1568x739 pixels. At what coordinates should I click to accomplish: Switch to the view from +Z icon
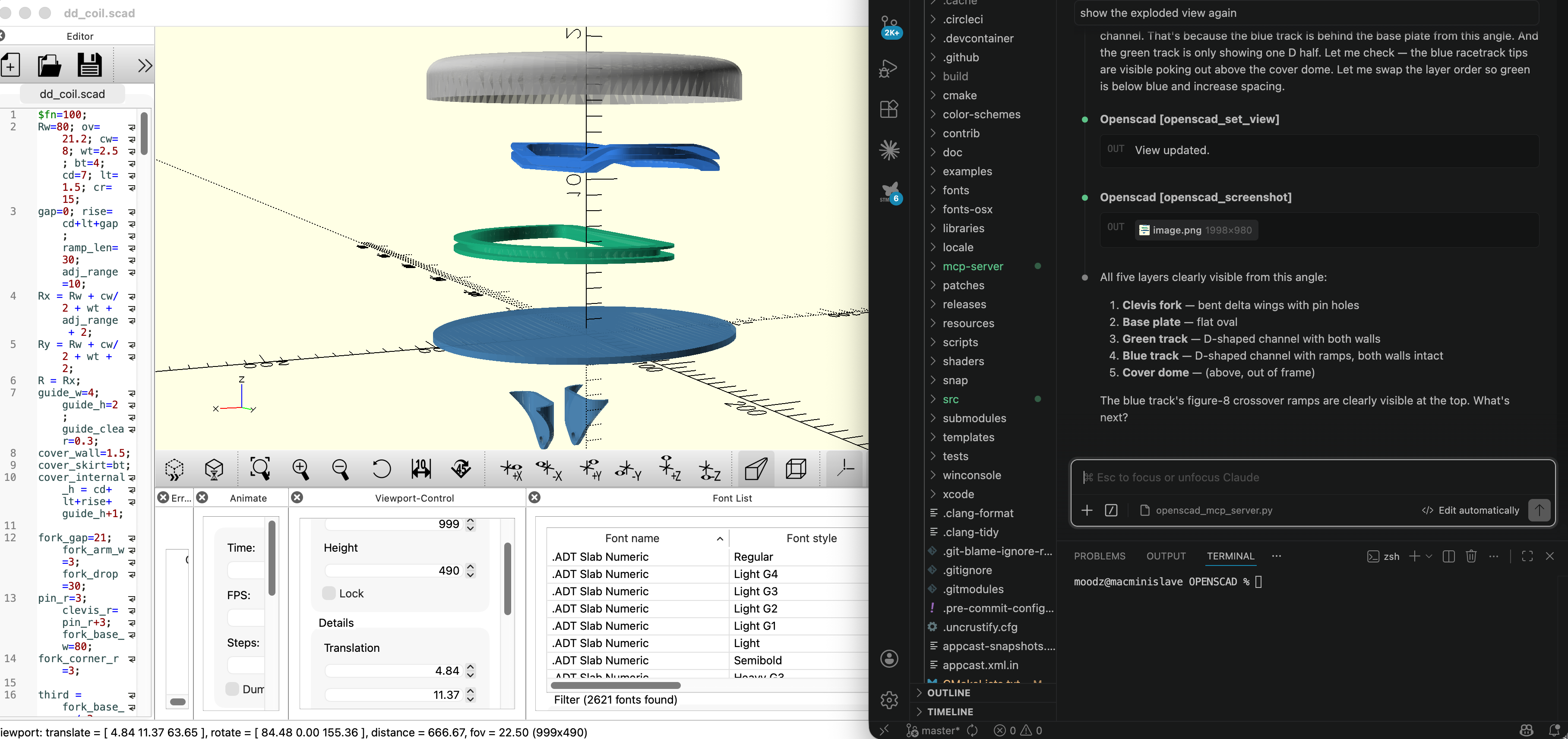tap(669, 469)
